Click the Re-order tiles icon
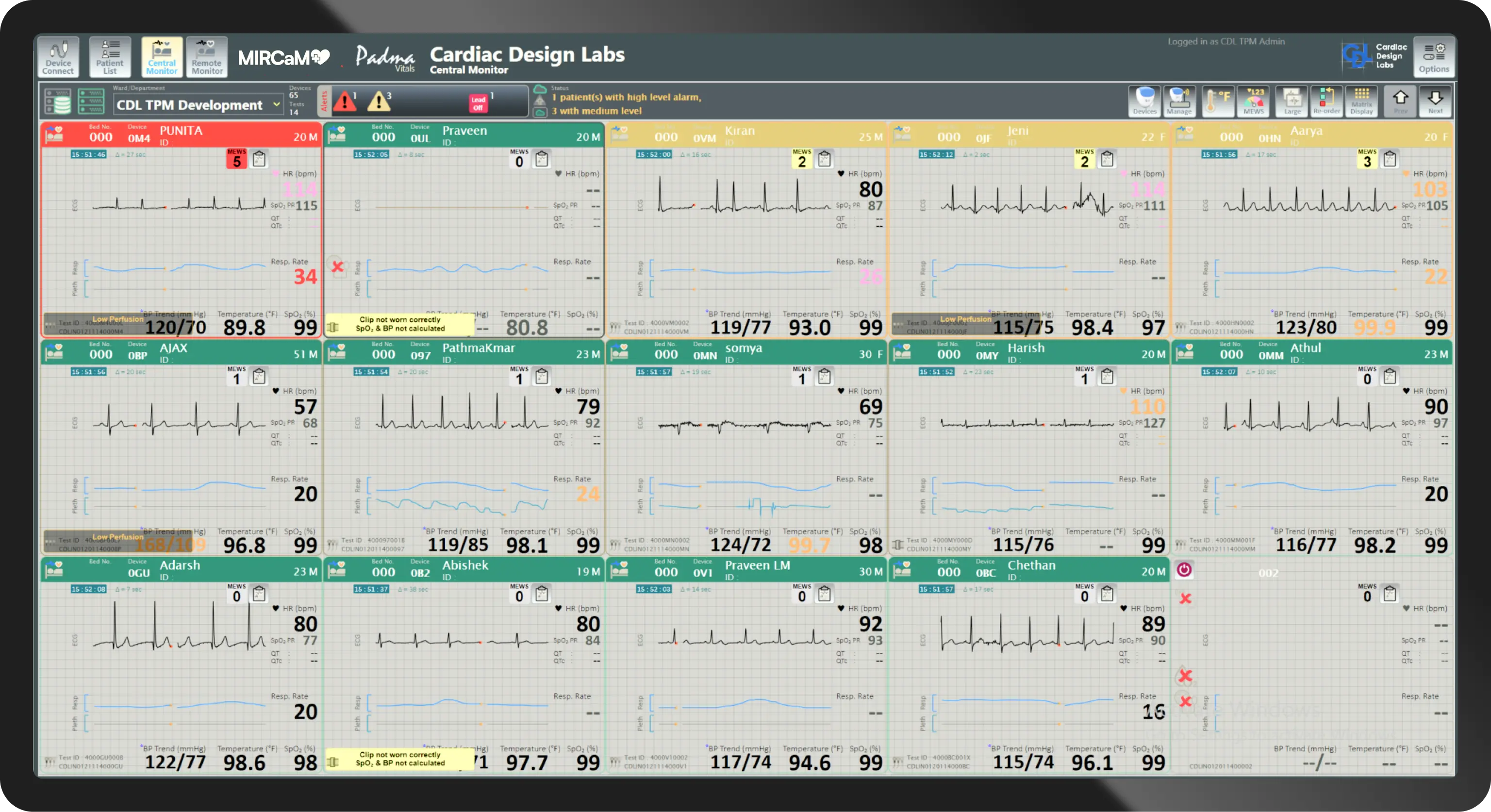 1326,101
